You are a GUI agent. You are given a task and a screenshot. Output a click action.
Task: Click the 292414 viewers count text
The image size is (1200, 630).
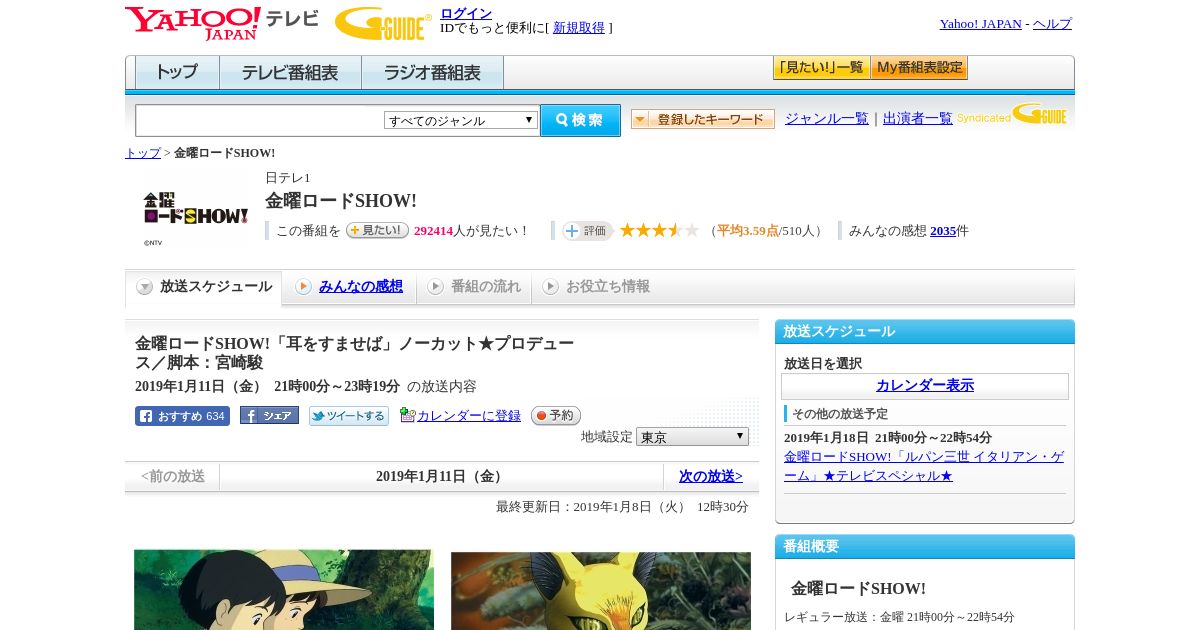(433, 231)
